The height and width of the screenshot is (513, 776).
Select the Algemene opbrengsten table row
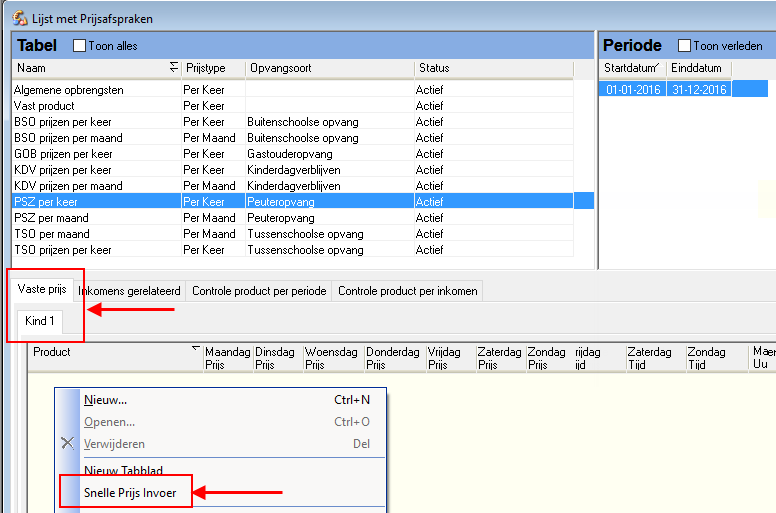[x=68, y=90]
